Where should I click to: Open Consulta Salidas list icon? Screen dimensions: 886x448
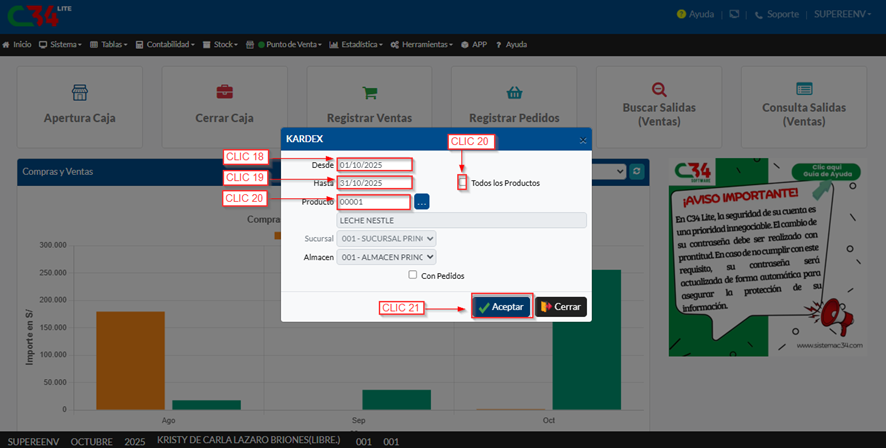(x=804, y=90)
